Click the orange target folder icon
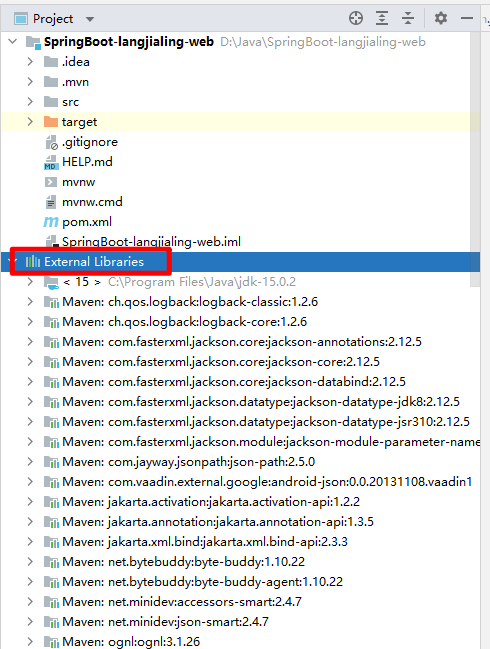490x649 pixels. tap(51, 122)
